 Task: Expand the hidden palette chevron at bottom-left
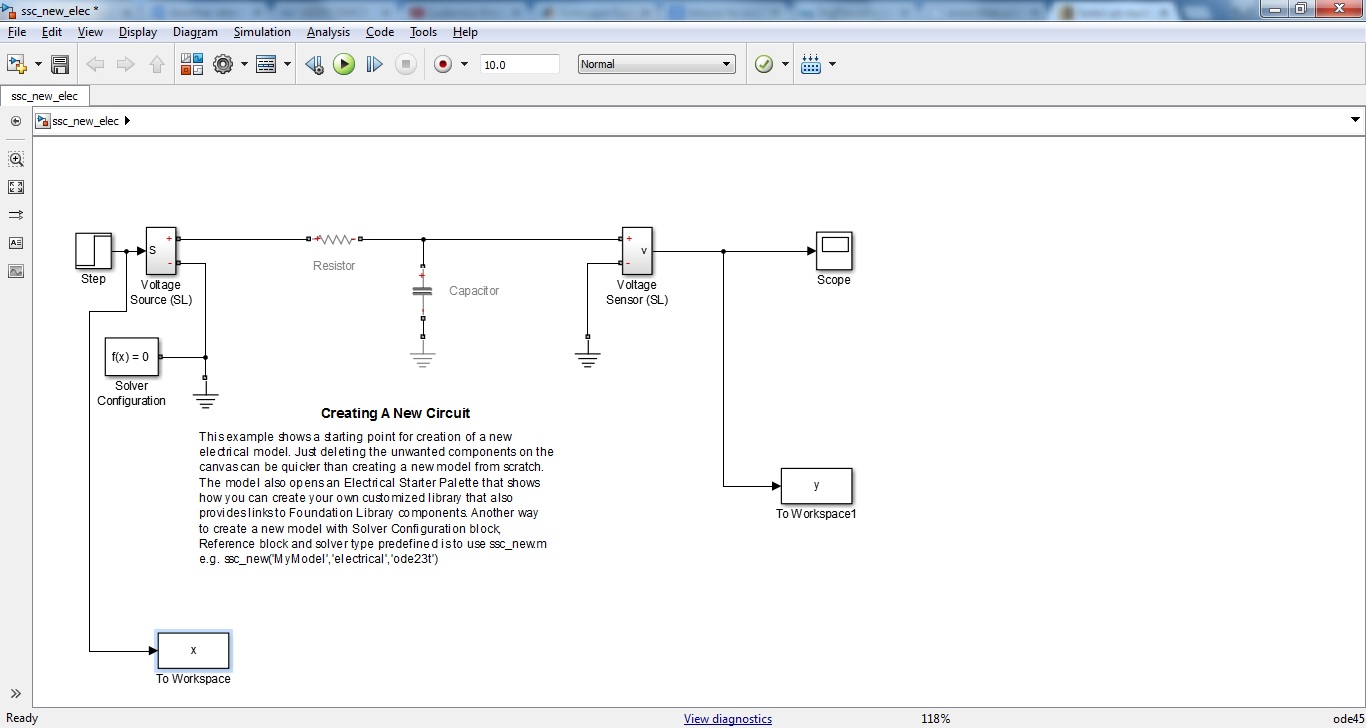coord(16,694)
